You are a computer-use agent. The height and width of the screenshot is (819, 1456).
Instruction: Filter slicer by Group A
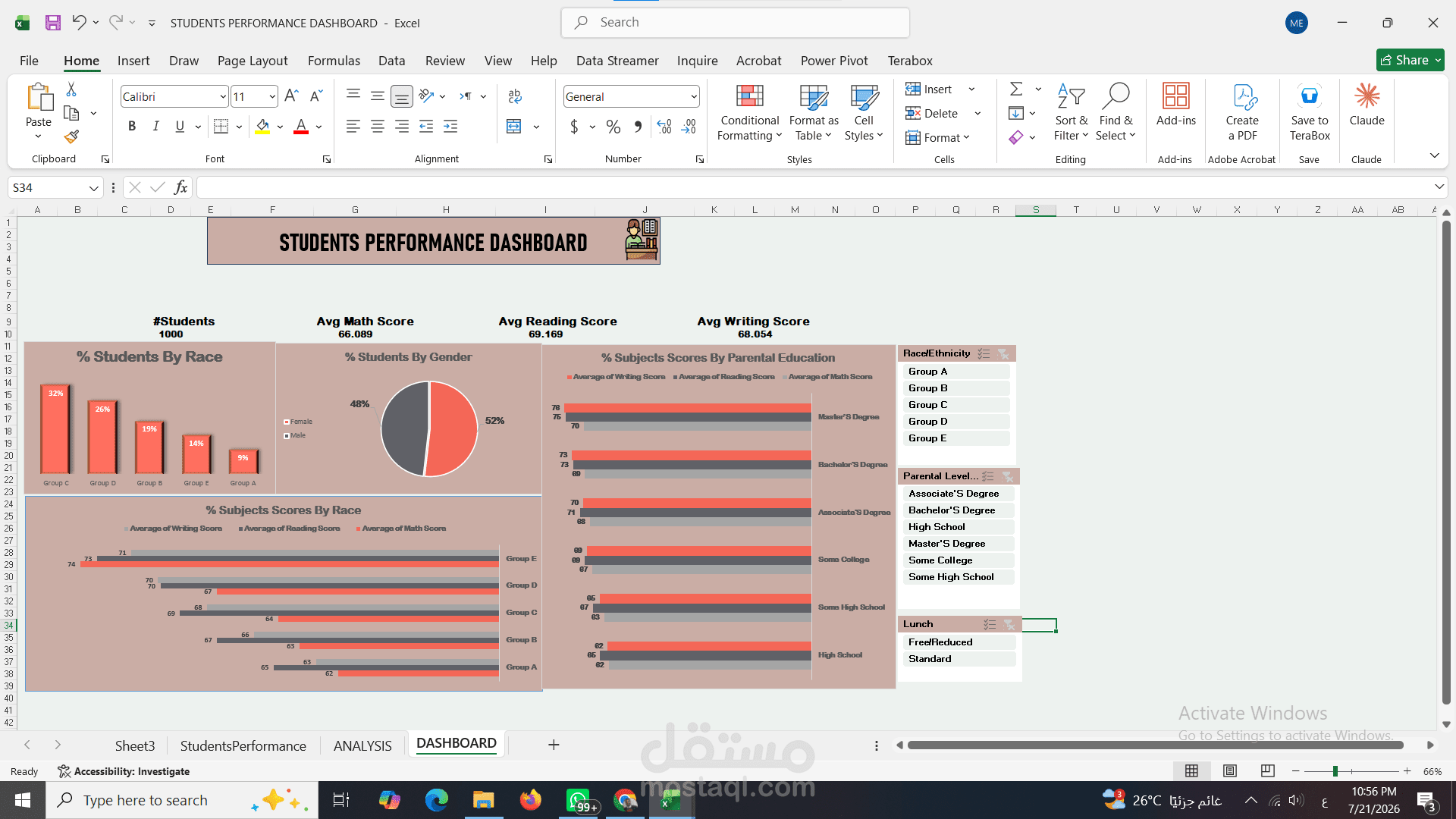tap(955, 372)
